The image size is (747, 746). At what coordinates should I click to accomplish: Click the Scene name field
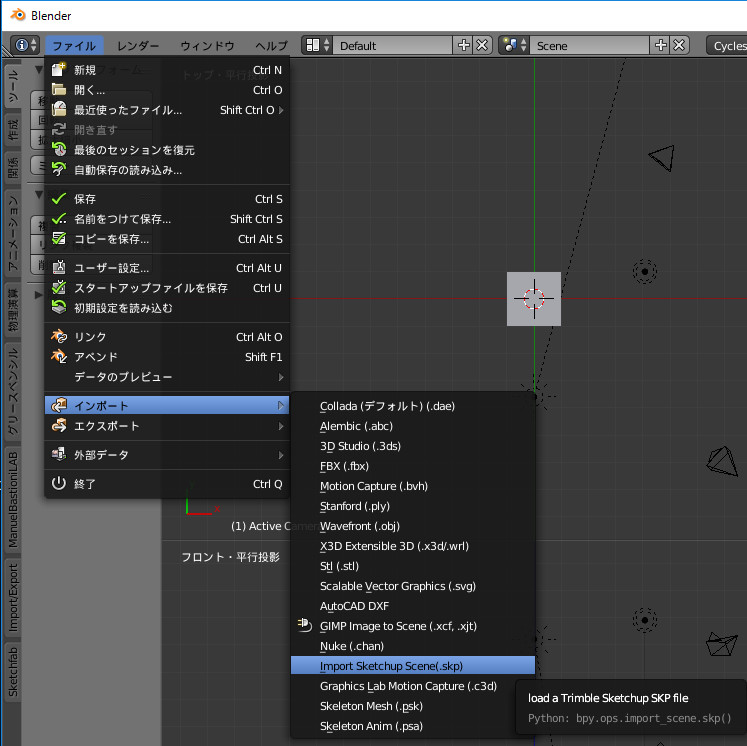pos(590,45)
